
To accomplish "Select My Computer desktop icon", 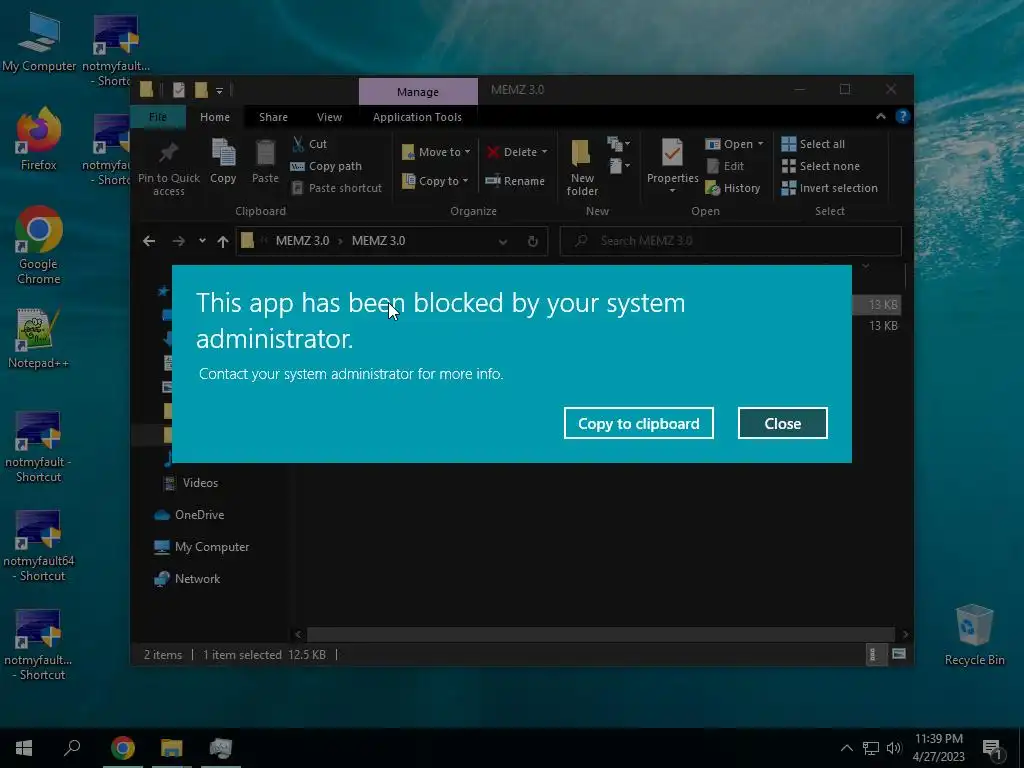I will (x=39, y=40).
